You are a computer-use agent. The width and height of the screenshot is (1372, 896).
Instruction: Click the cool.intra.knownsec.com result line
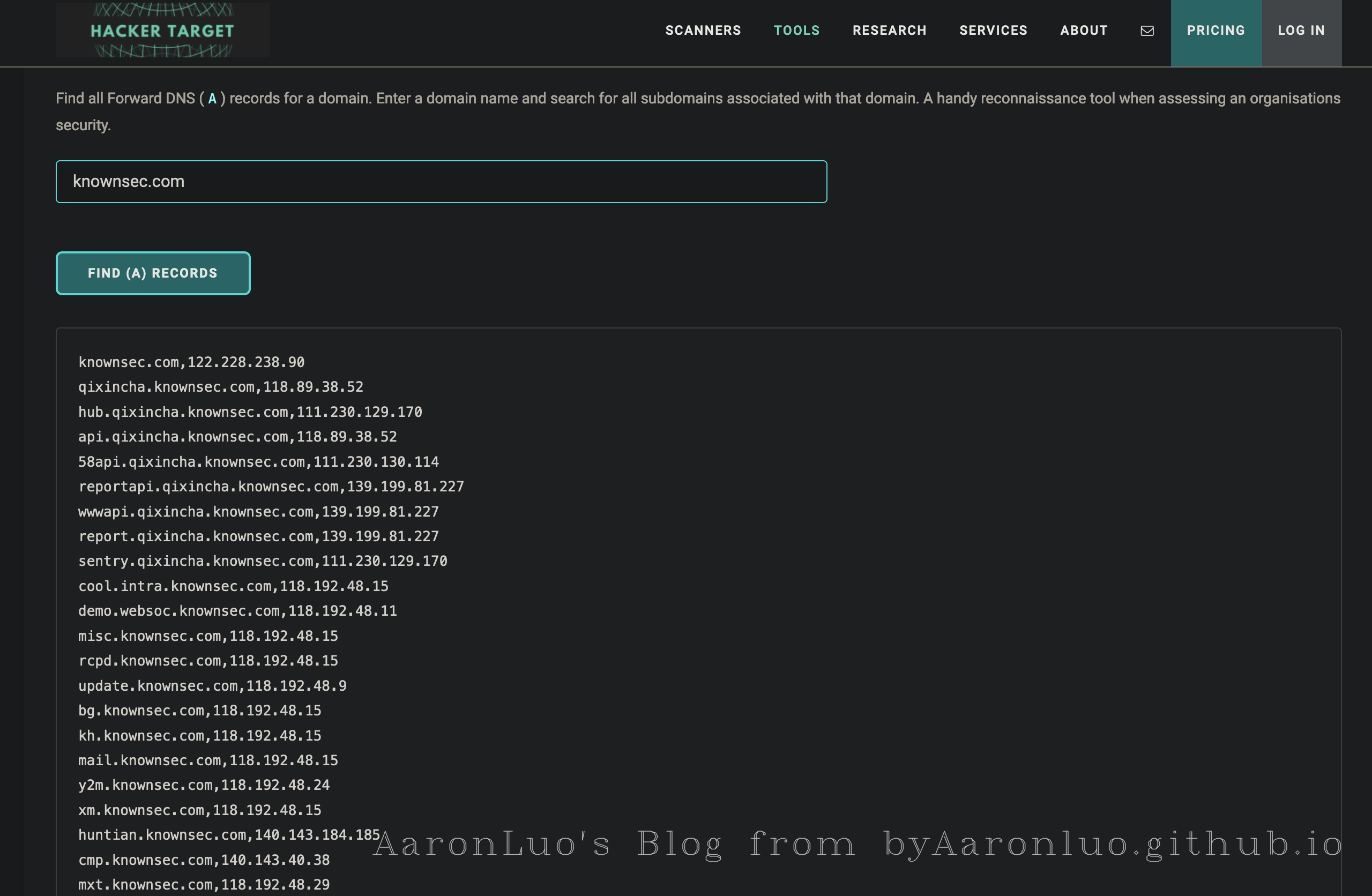(x=234, y=586)
